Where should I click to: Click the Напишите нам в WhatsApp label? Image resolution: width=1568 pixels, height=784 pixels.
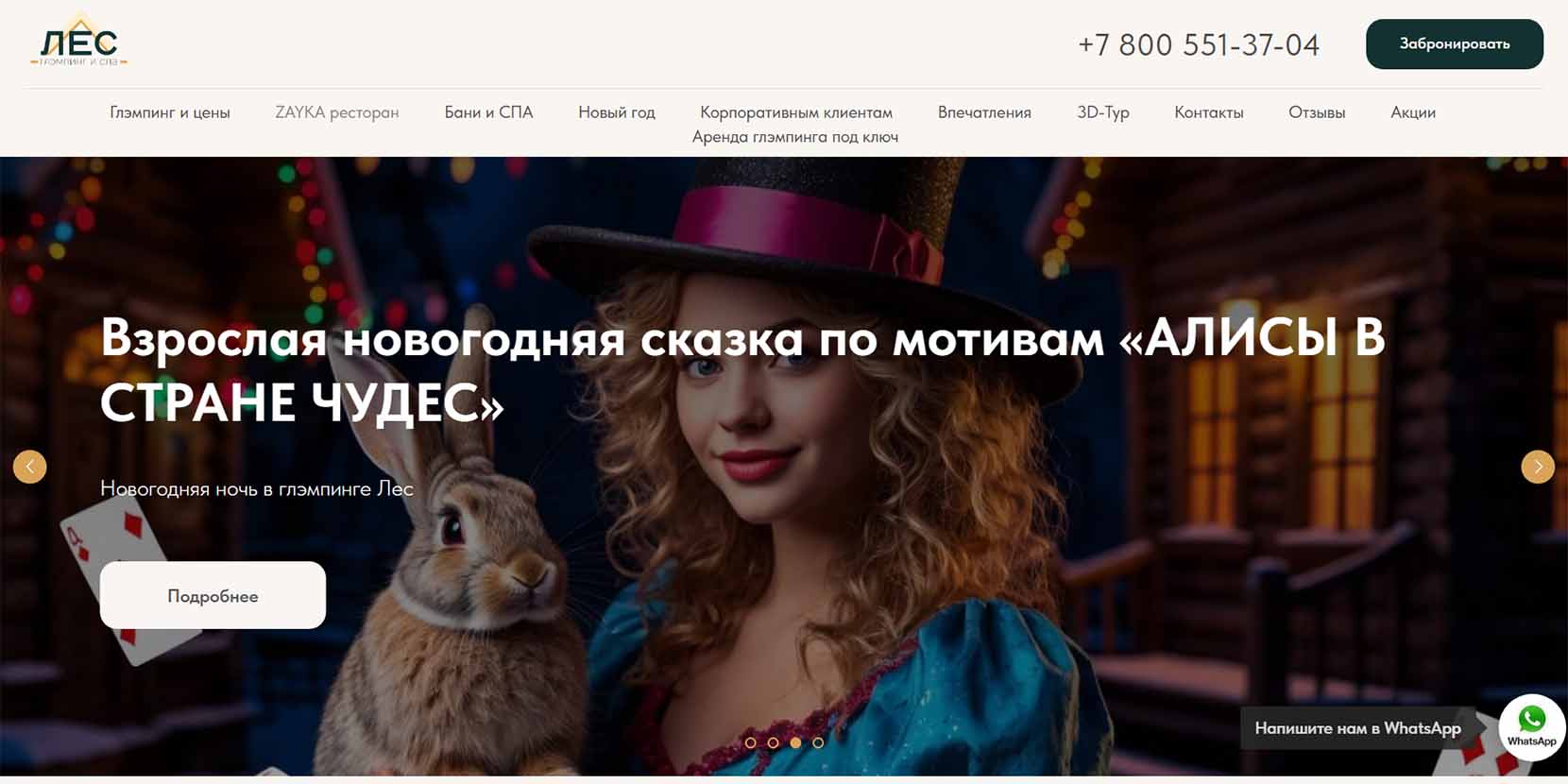tap(1357, 728)
